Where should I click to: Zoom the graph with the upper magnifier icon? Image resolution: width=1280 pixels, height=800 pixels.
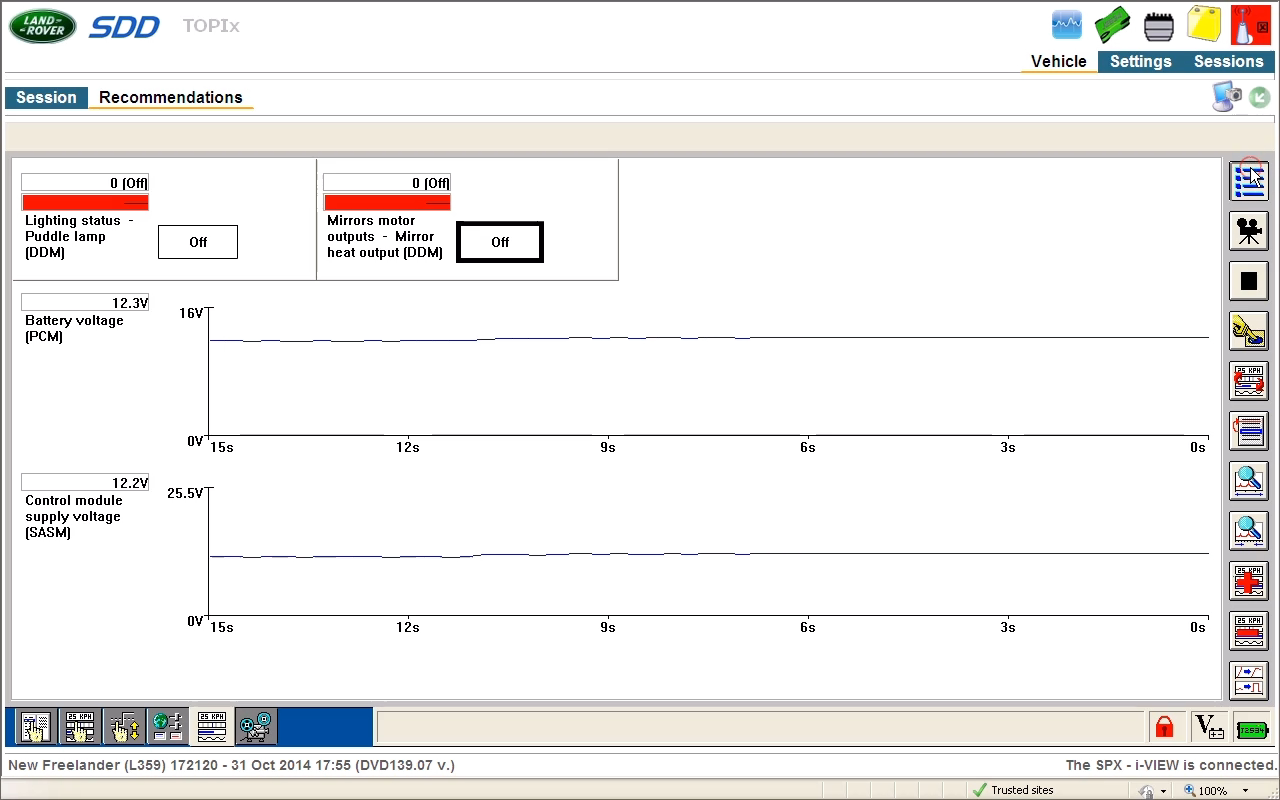point(1248,481)
